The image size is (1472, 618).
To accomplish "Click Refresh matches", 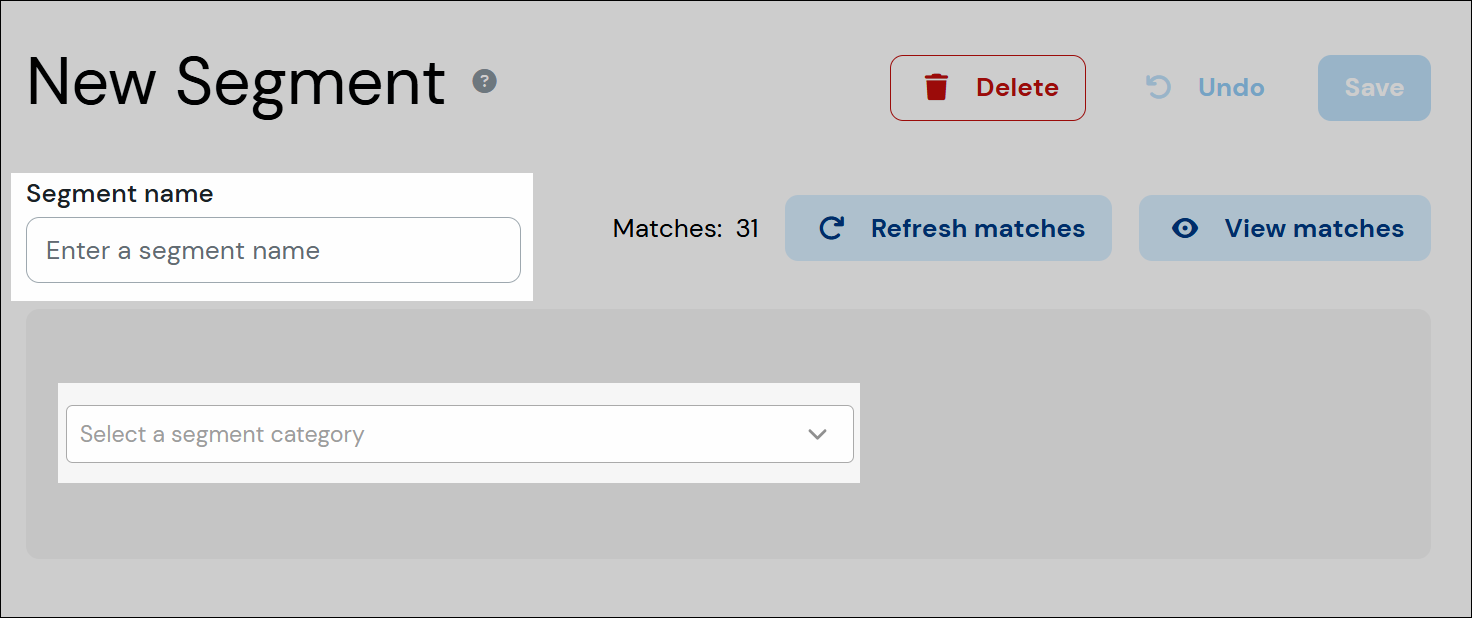I will [948, 228].
